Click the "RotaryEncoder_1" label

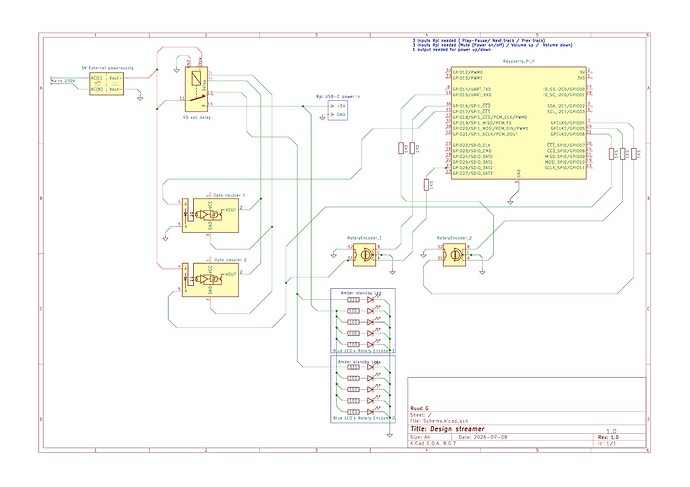pos(364,238)
